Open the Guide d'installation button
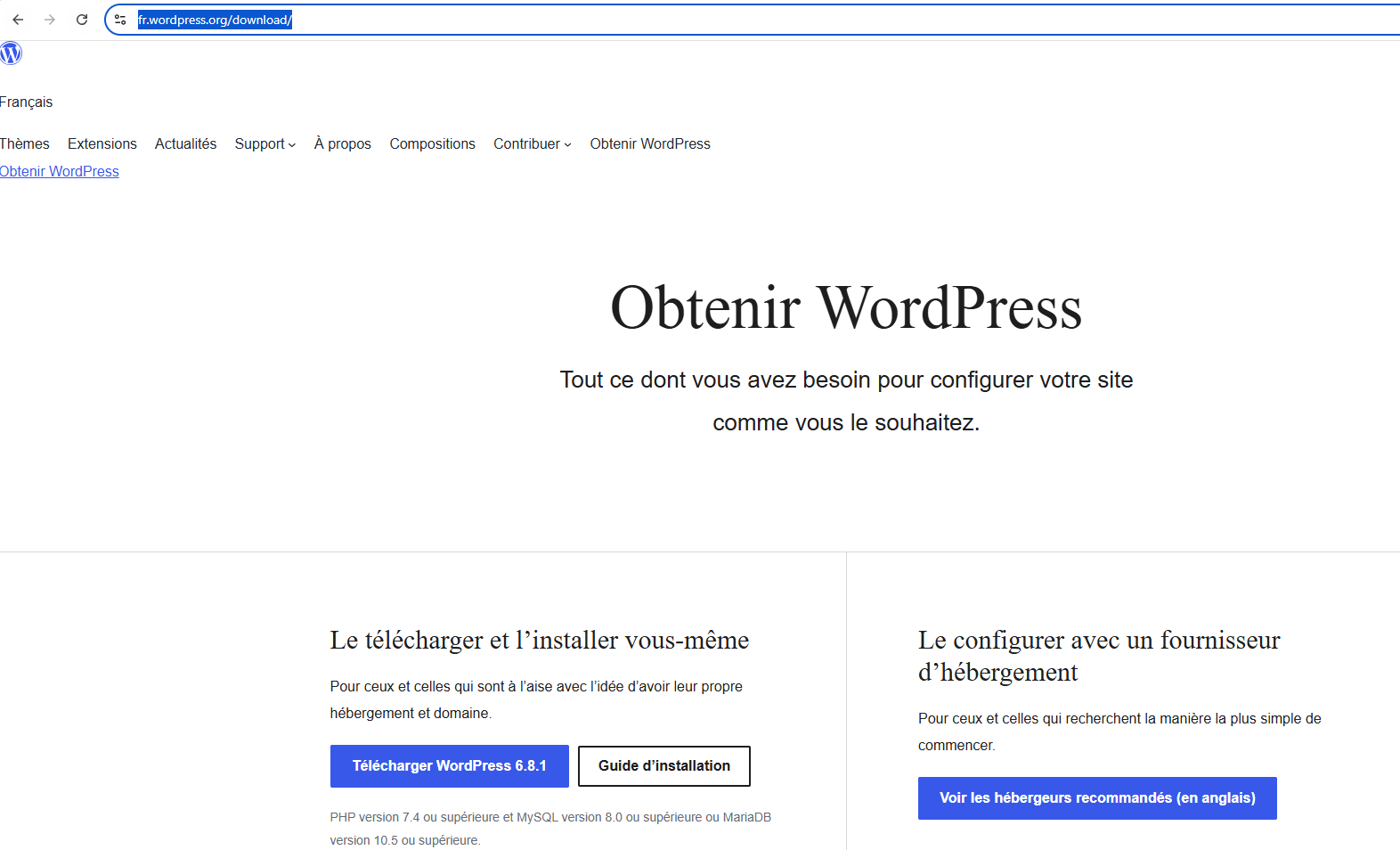Screen dimensions: 1400x850 (664, 766)
